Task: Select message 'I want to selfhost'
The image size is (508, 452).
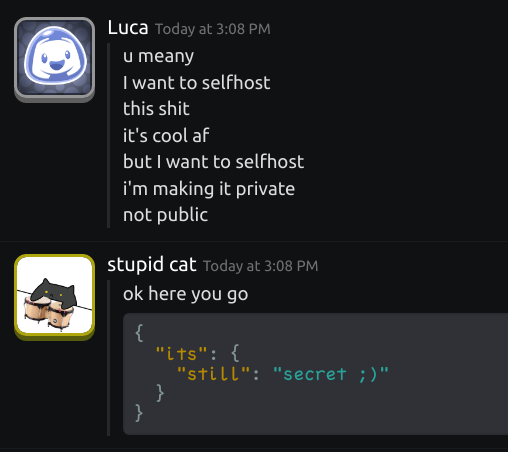Action: pos(197,83)
